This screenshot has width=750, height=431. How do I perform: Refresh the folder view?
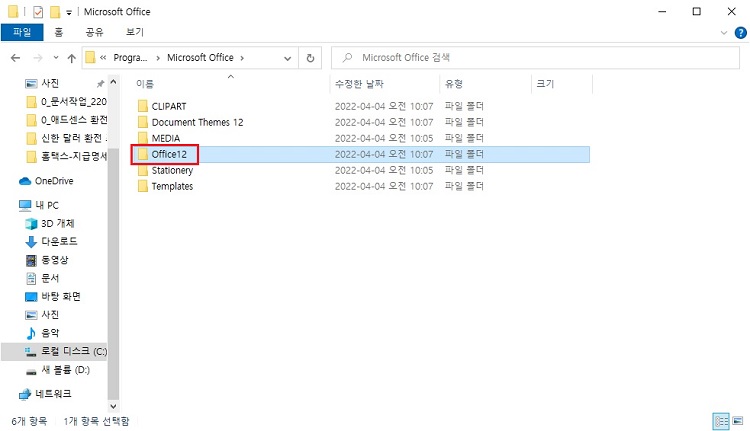310,58
